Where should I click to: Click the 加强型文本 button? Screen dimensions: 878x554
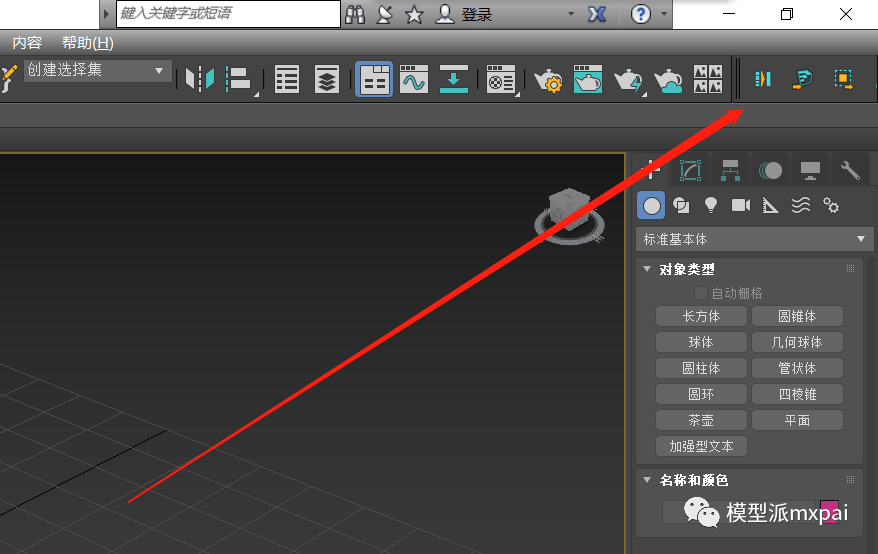(x=701, y=446)
